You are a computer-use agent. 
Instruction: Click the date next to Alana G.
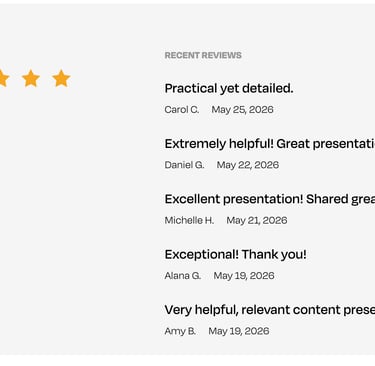244,275
